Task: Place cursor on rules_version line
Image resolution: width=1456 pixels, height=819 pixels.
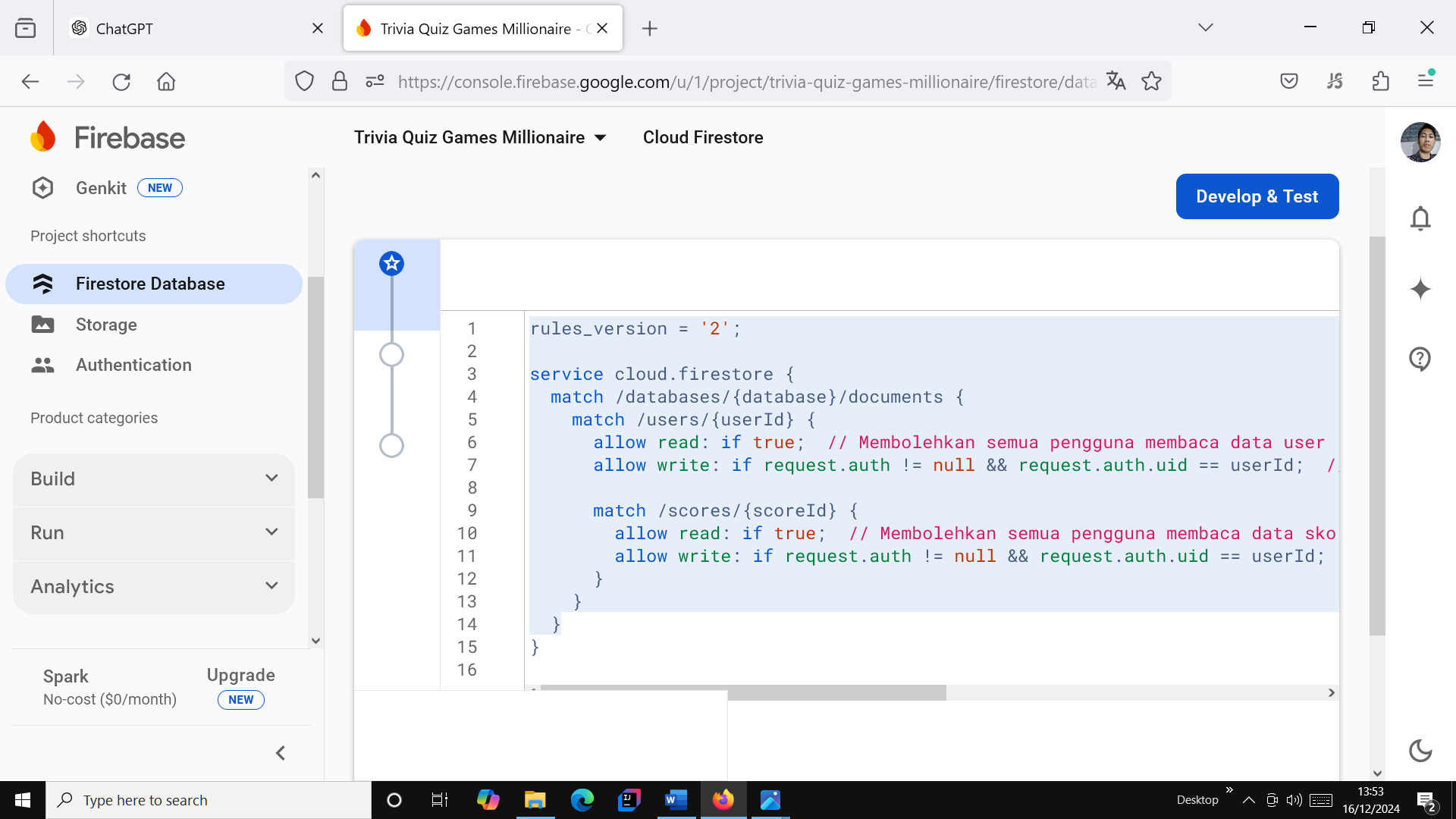Action: 635,328
